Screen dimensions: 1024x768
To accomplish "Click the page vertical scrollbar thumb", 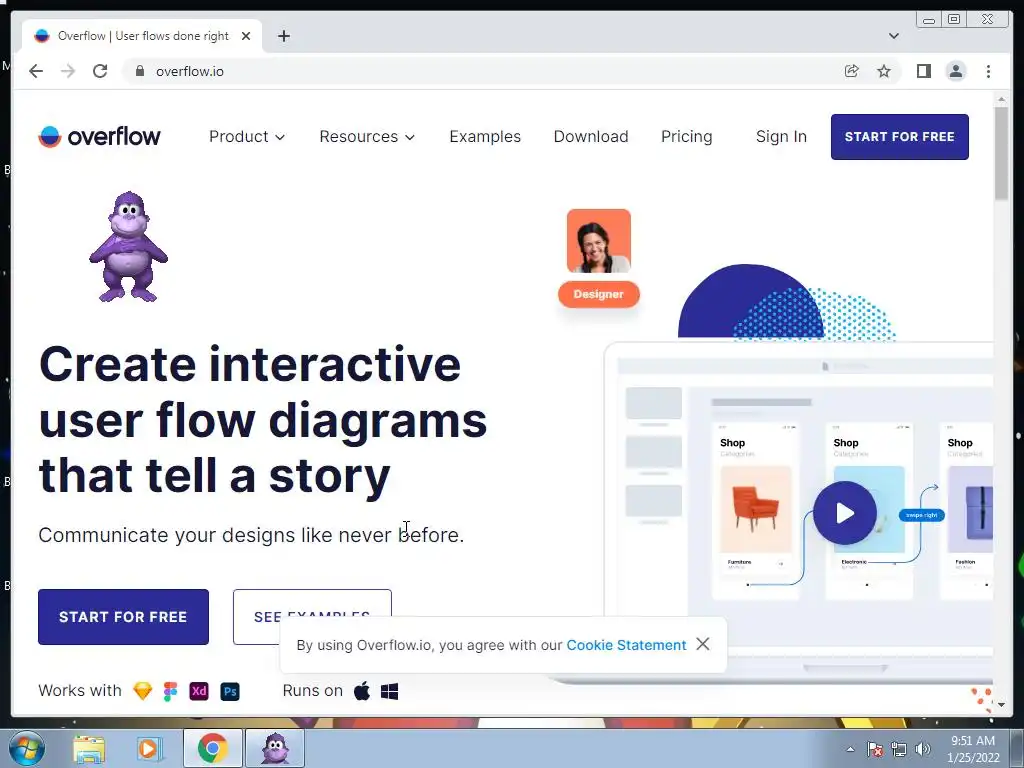I will [1001, 153].
